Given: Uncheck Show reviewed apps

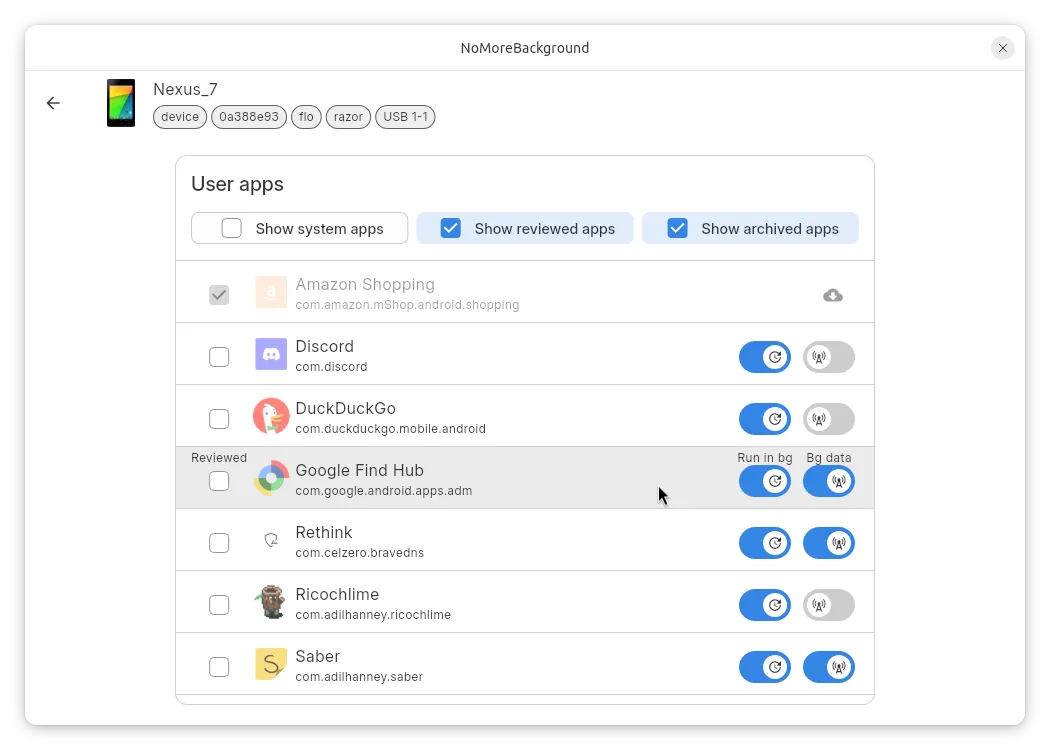Looking at the screenshot, I should point(451,228).
